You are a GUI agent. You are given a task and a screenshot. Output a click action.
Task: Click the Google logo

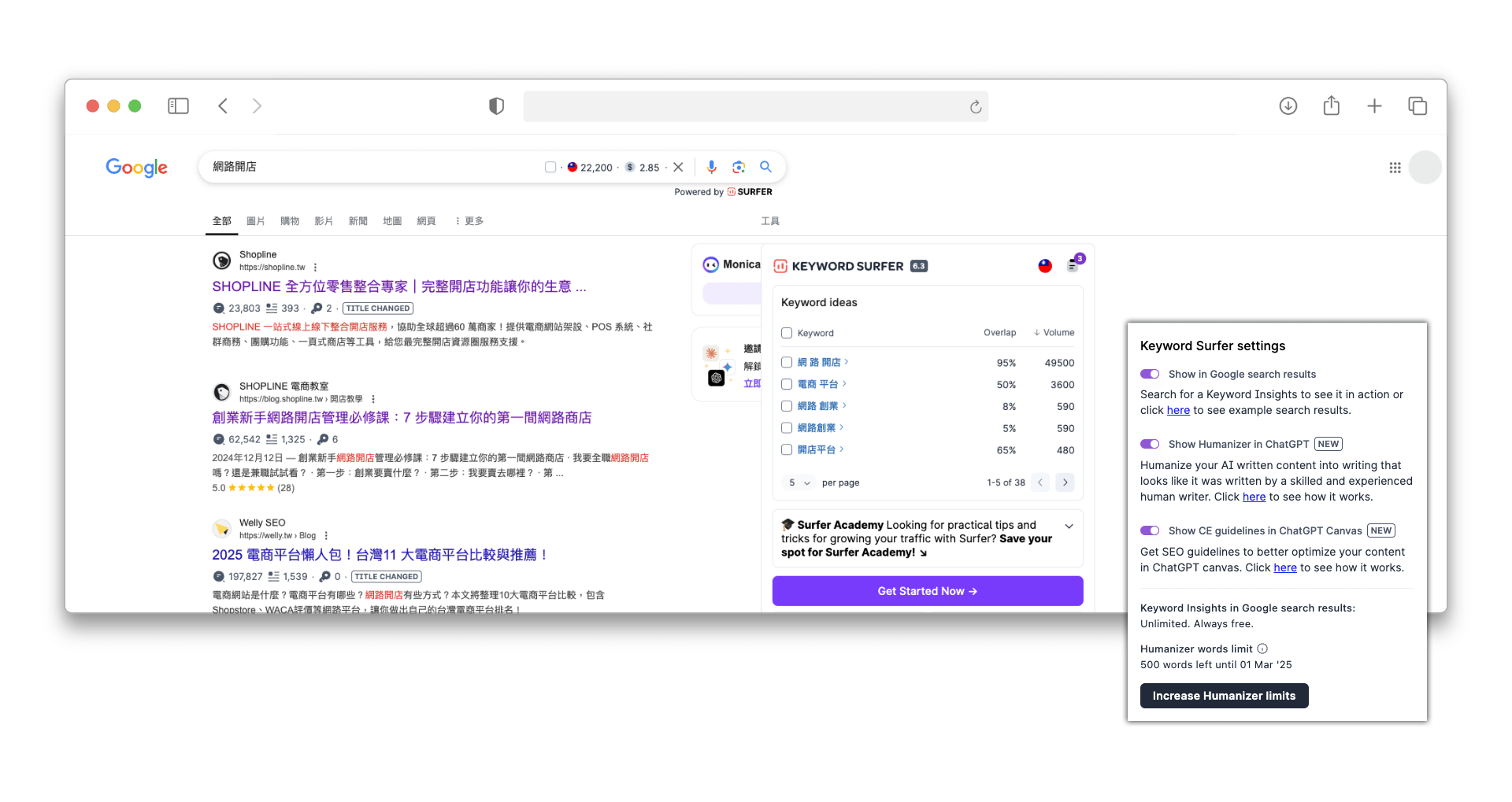pos(136,168)
